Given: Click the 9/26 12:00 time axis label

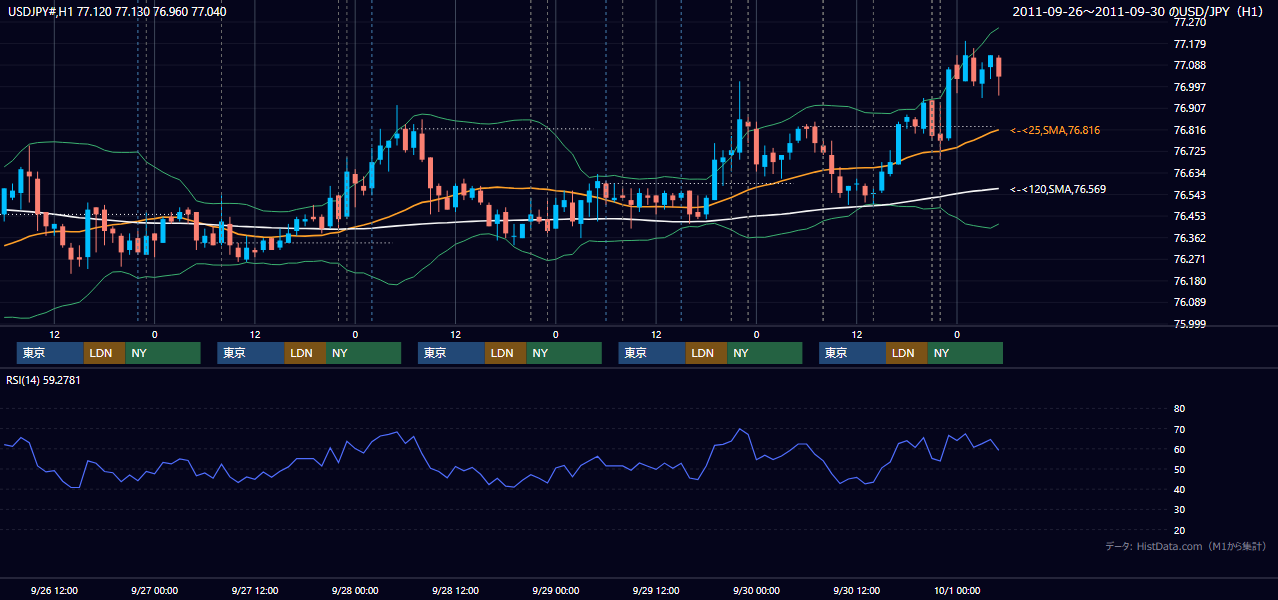Looking at the screenshot, I should click(x=54, y=590).
